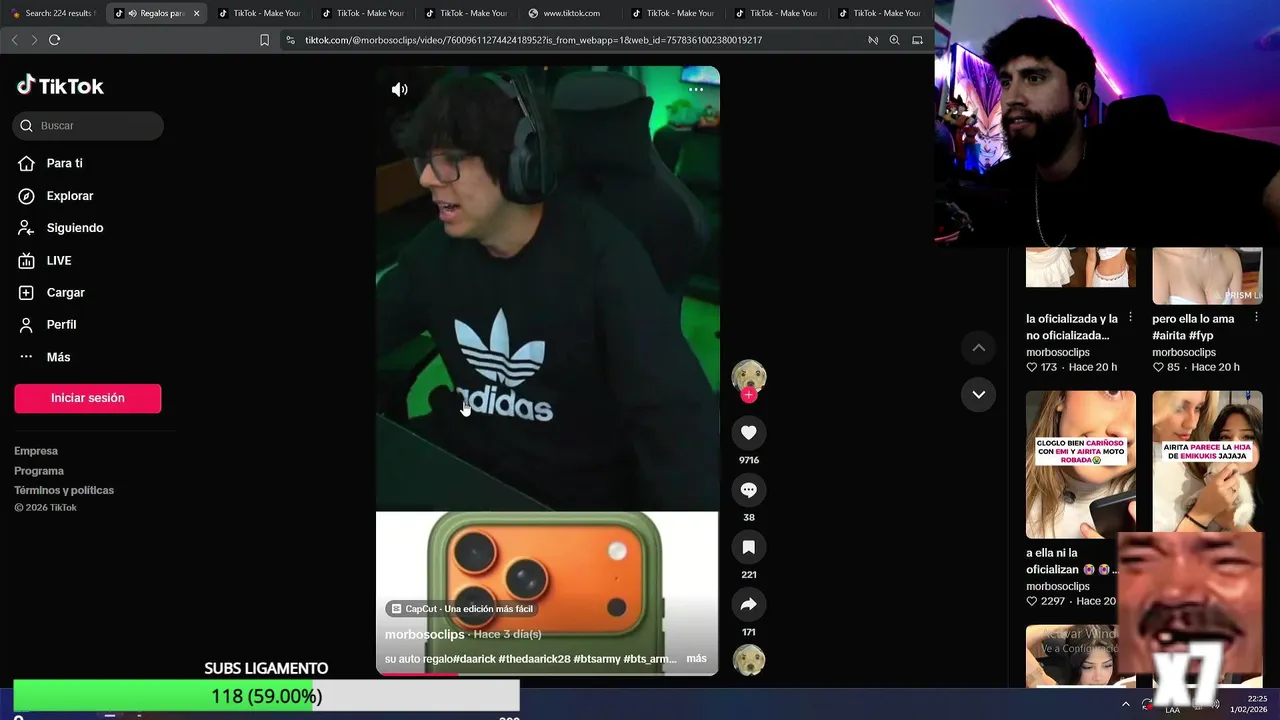
Task: Mute the Regalos tab via speaker icon
Action: (132, 13)
